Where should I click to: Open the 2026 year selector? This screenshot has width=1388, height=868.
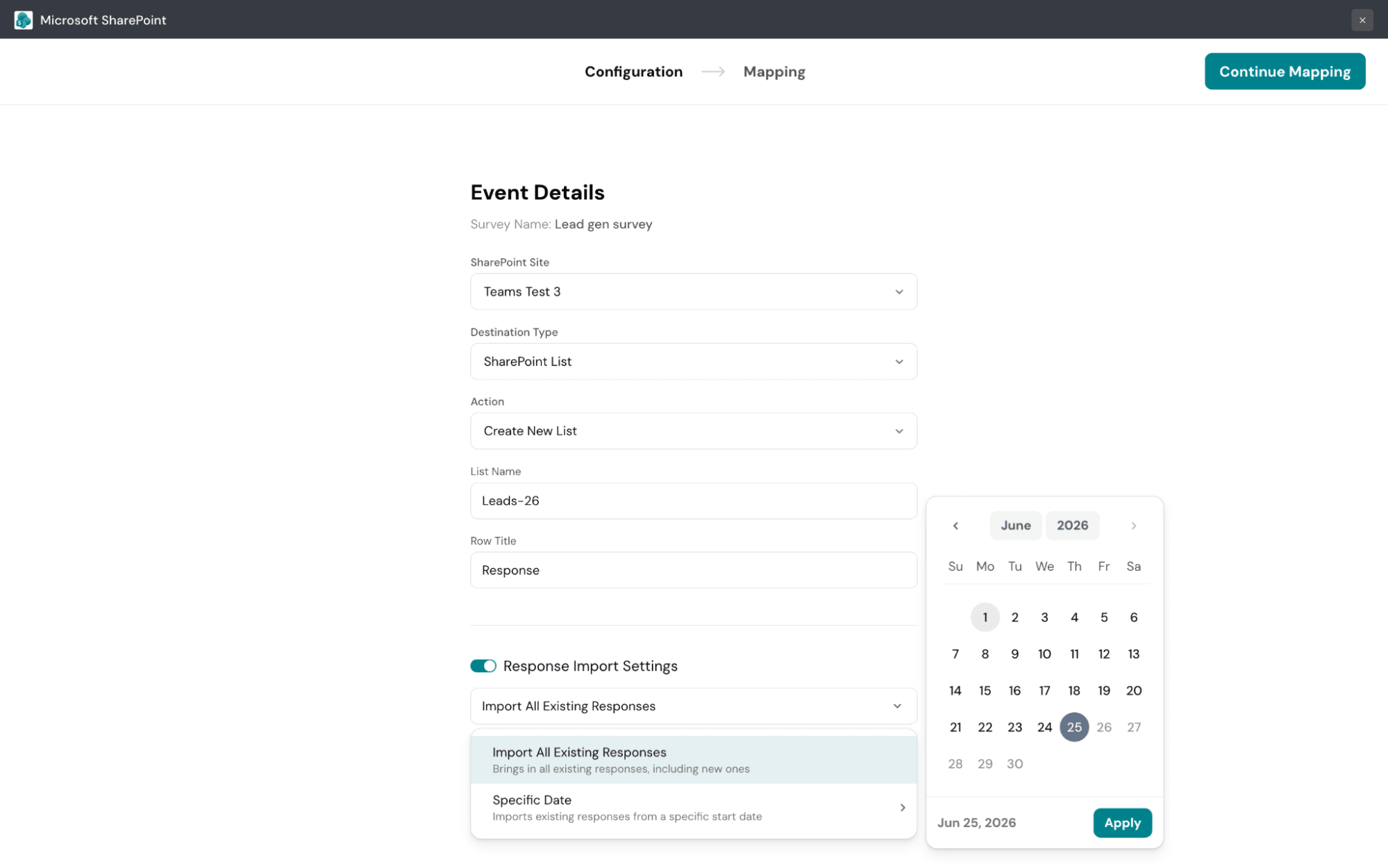coord(1072,526)
